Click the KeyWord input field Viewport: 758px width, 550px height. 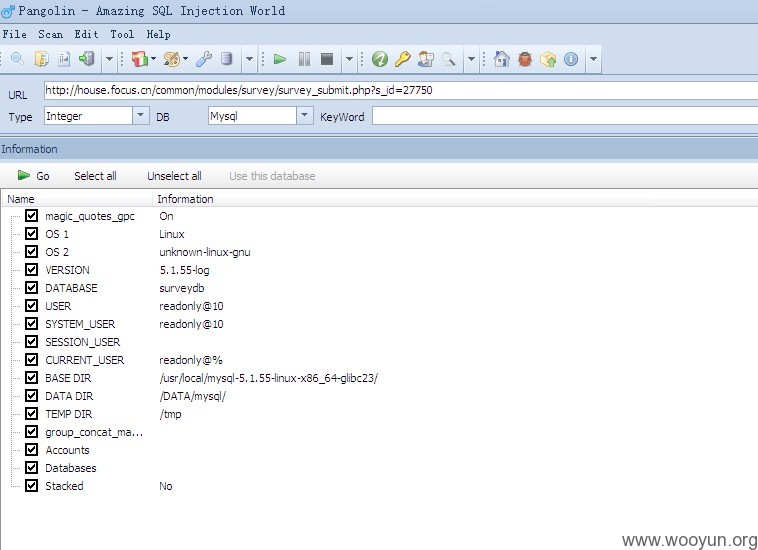[565, 116]
